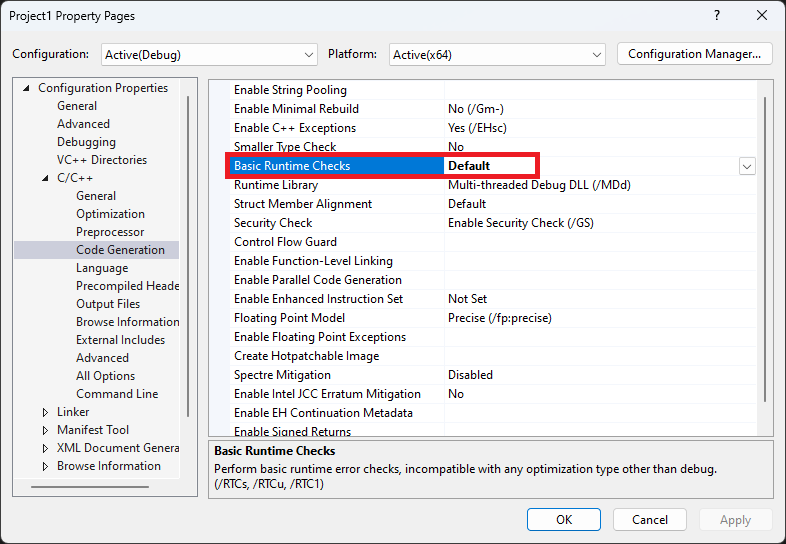Select the Security Check property
This screenshot has width=786, height=544.
pos(273,223)
